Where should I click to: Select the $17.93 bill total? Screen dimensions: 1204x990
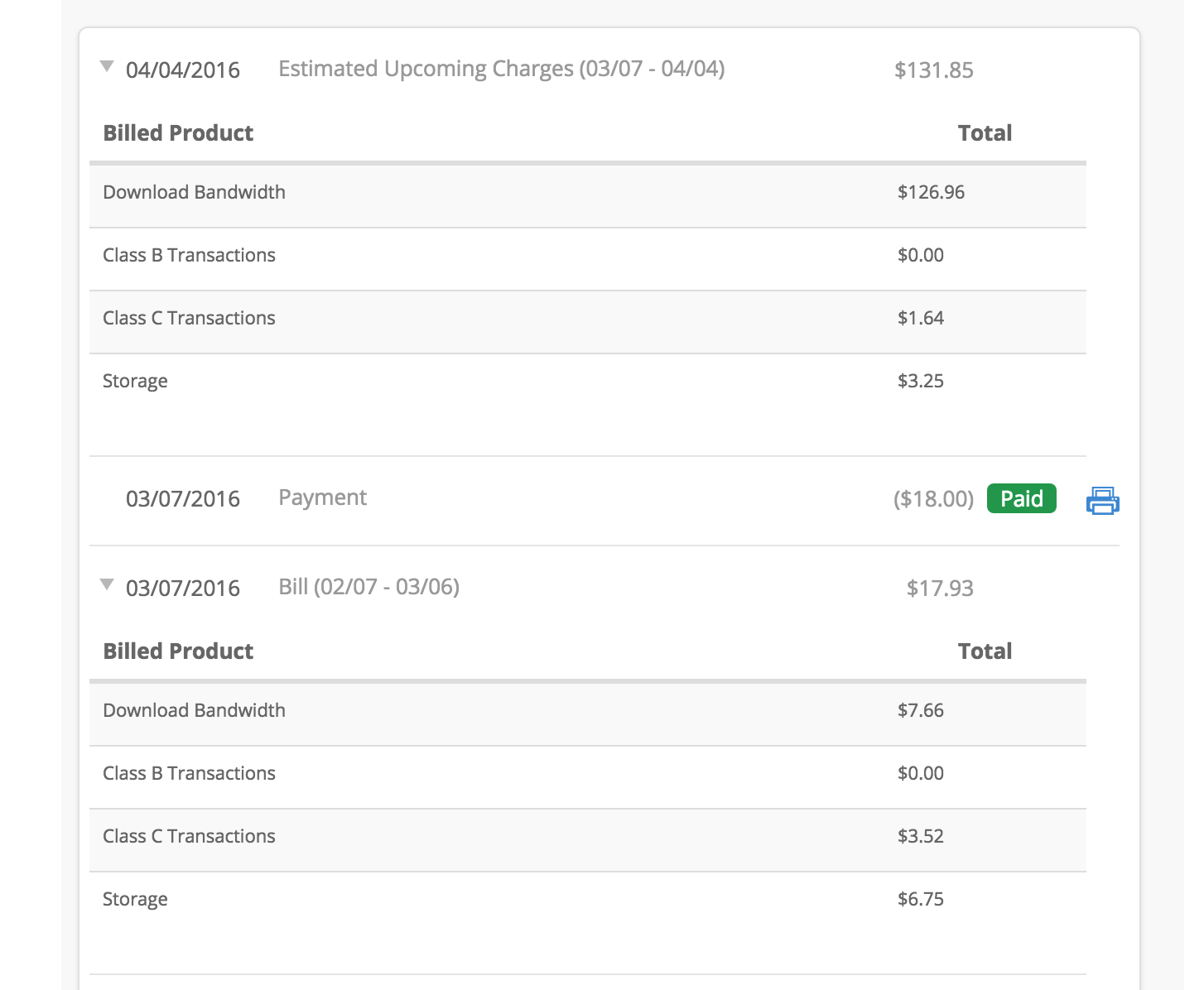coord(940,589)
